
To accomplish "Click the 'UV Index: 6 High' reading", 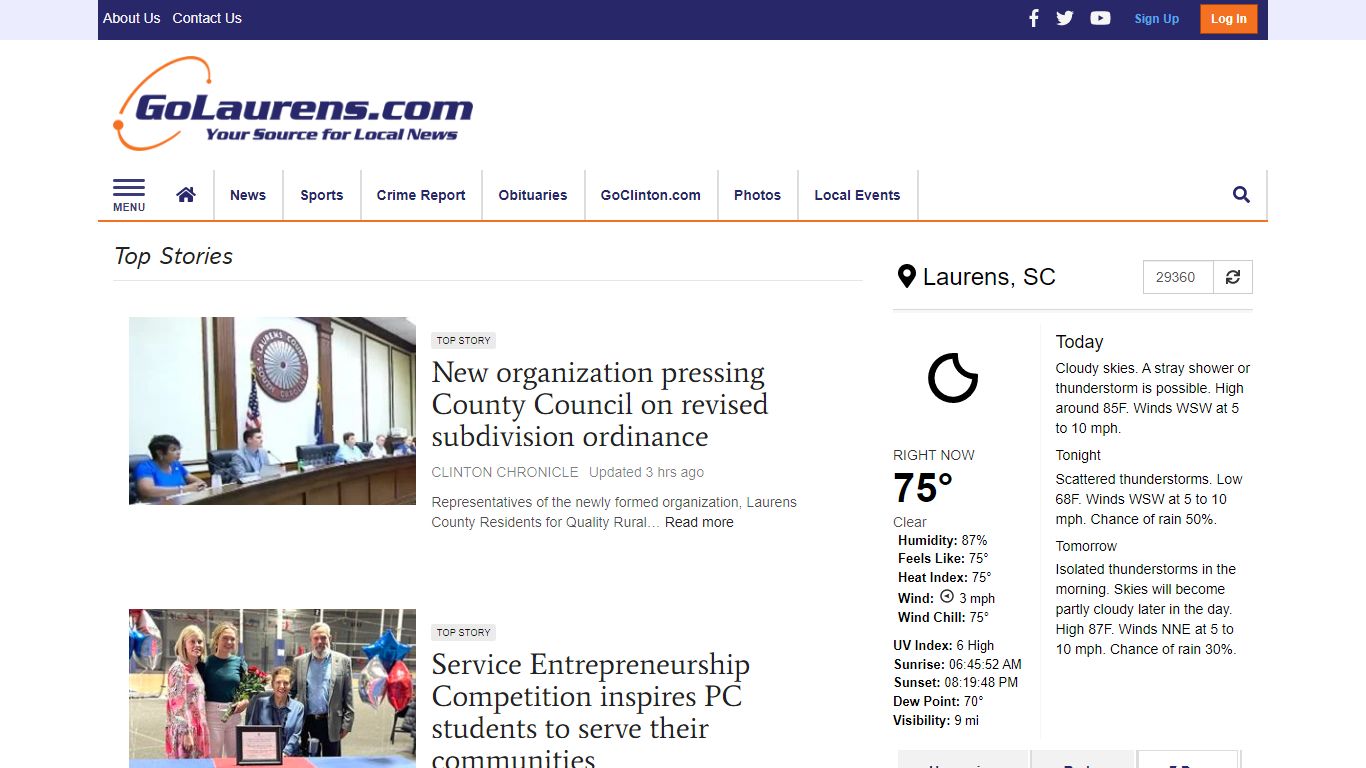I will pos(943,645).
